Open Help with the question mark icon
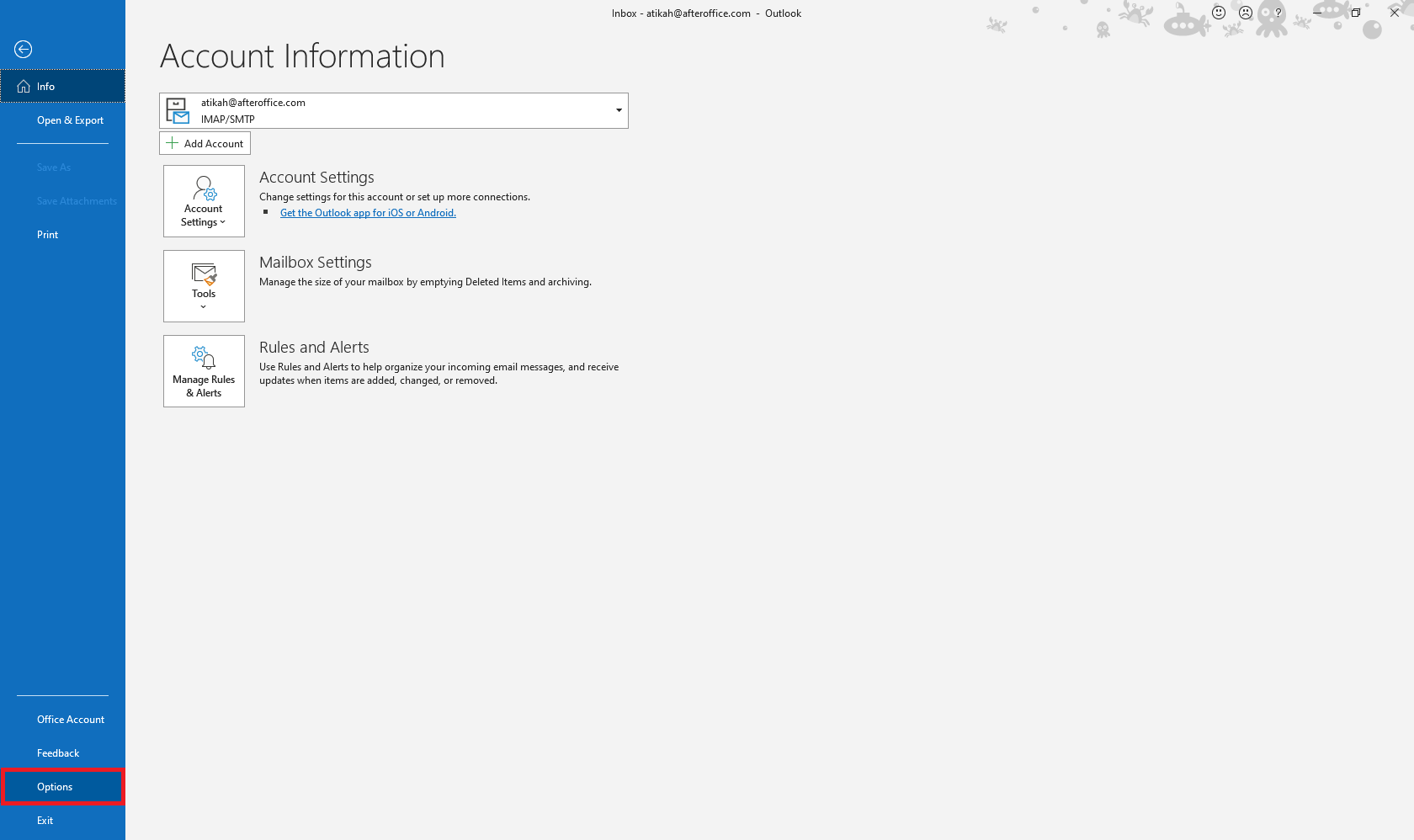Screen dimensions: 1414x840 (x=1278, y=13)
